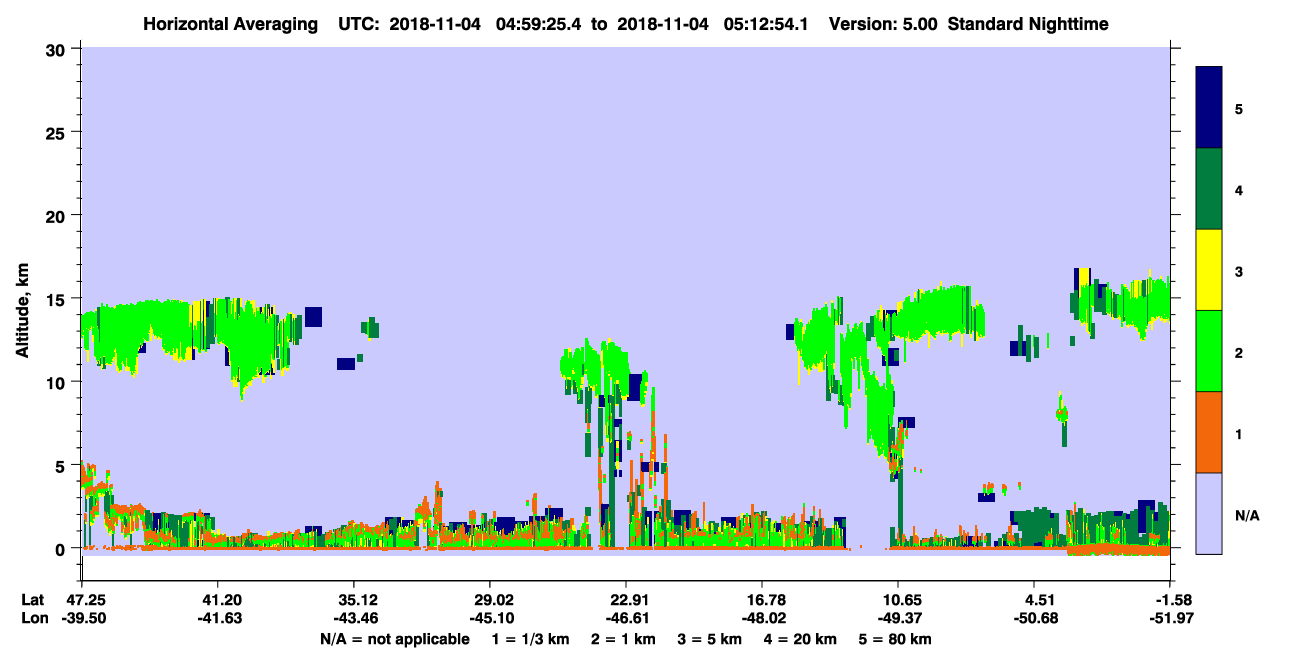1300x667 pixels.
Task: Click the 'Version: 5.00' label
Action: pos(883,24)
